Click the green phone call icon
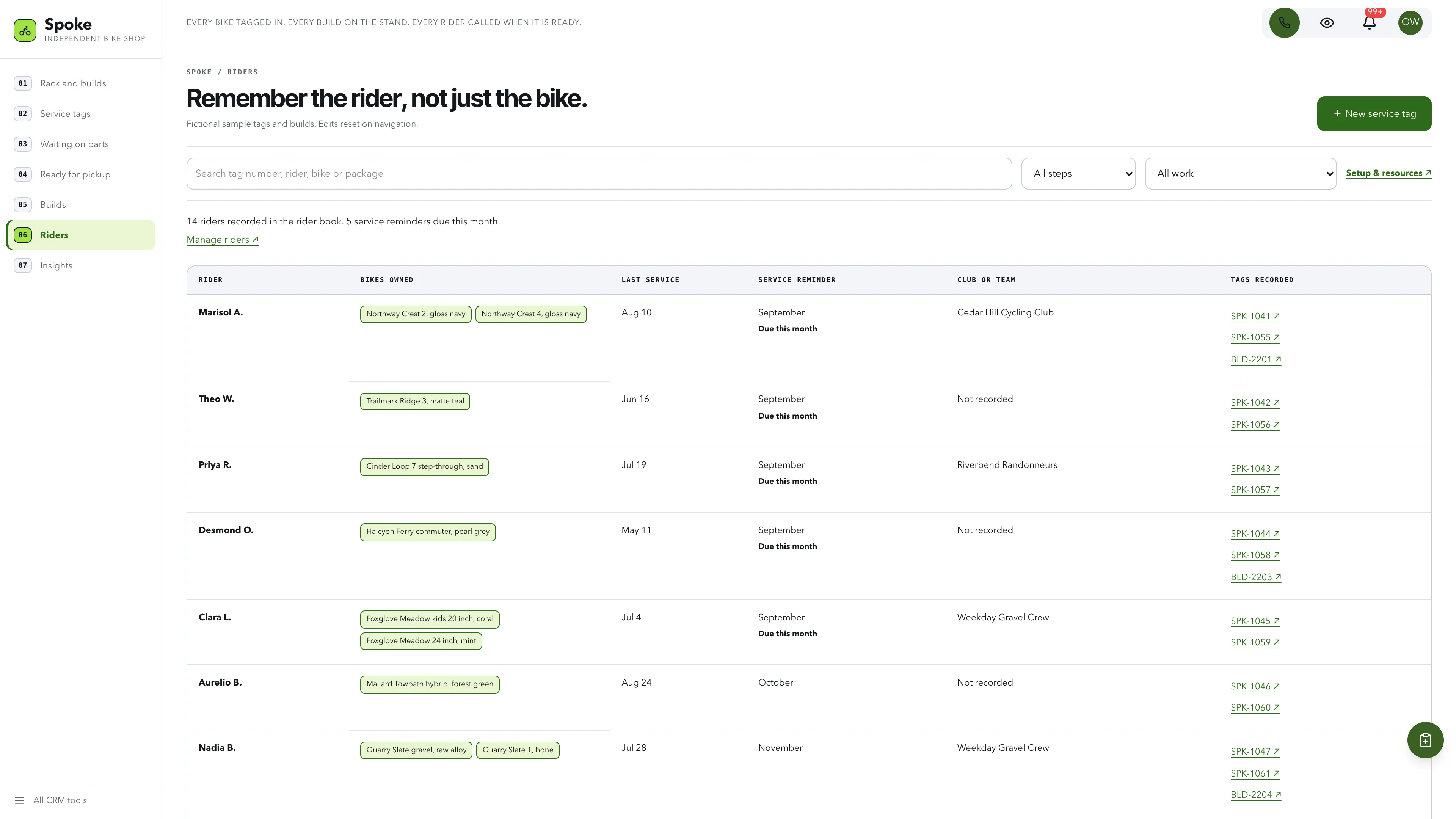The width and height of the screenshot is (1456, 819). pos(1284,23)
